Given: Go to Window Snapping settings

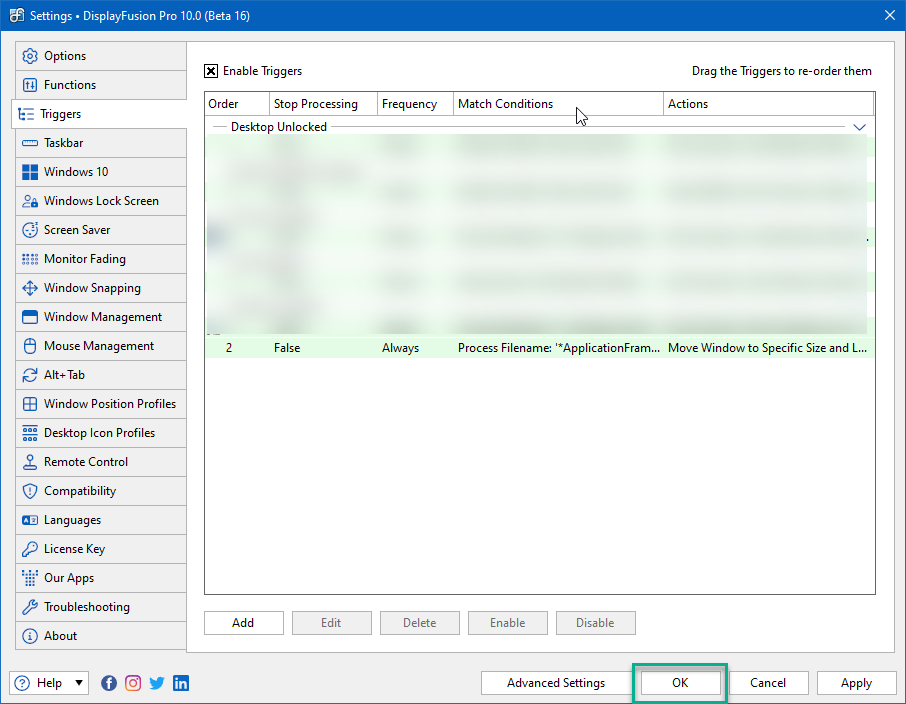Looking at the screenshot, I should click(x=101, y=288).
